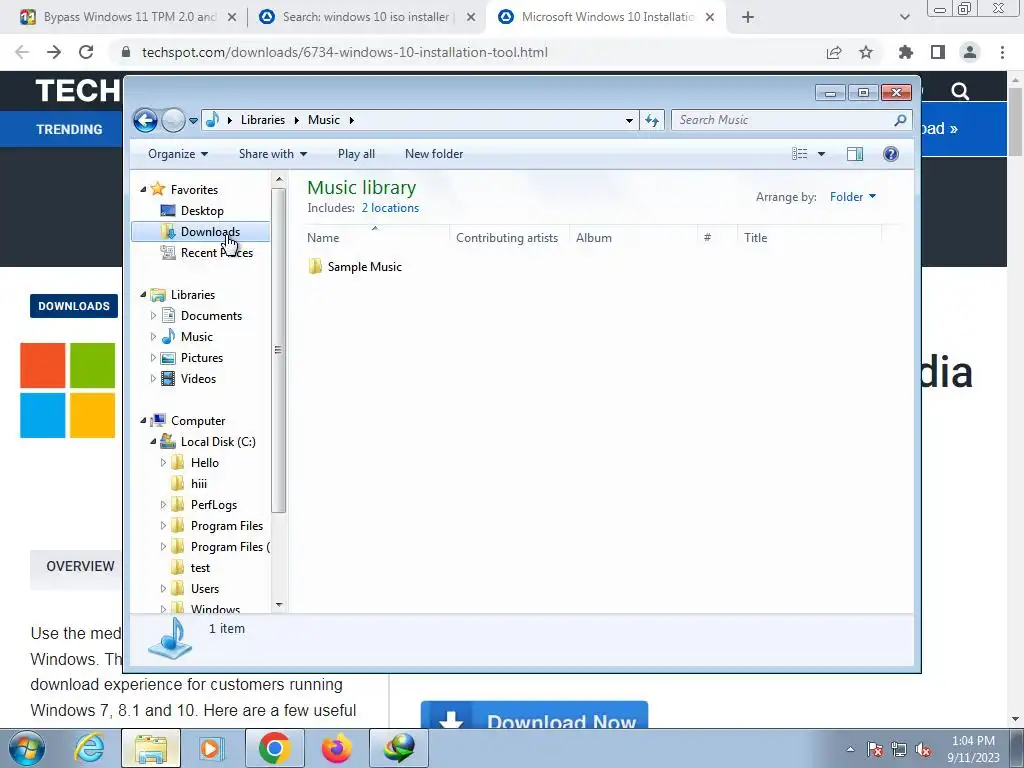Open the Organize menu
1024x768 pixels.
tap(178, 154)
